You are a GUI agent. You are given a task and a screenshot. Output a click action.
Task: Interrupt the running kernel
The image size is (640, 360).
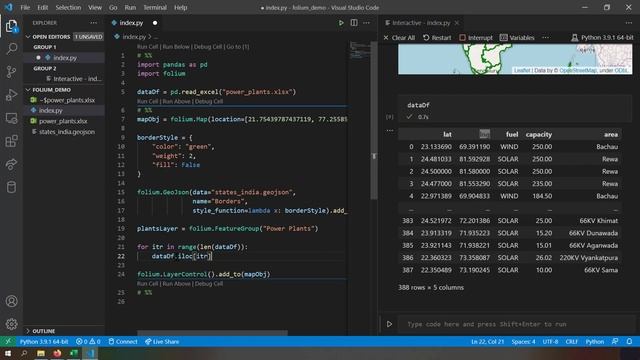pos(476,38)
